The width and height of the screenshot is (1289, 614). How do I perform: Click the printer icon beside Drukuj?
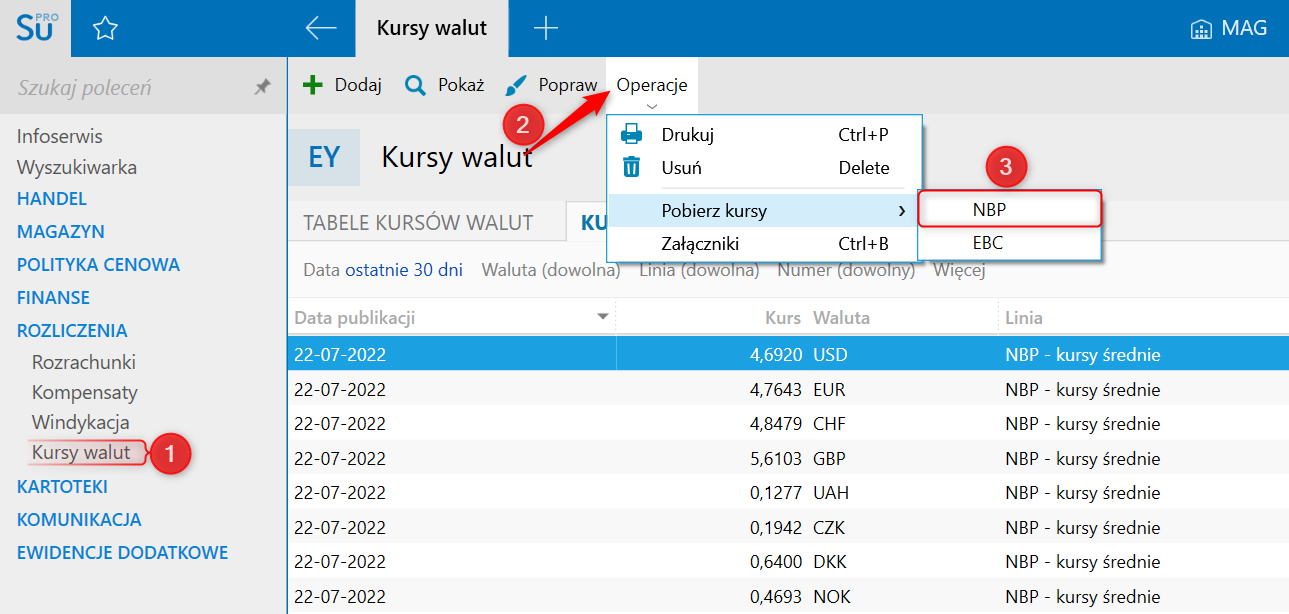[632, 134]
